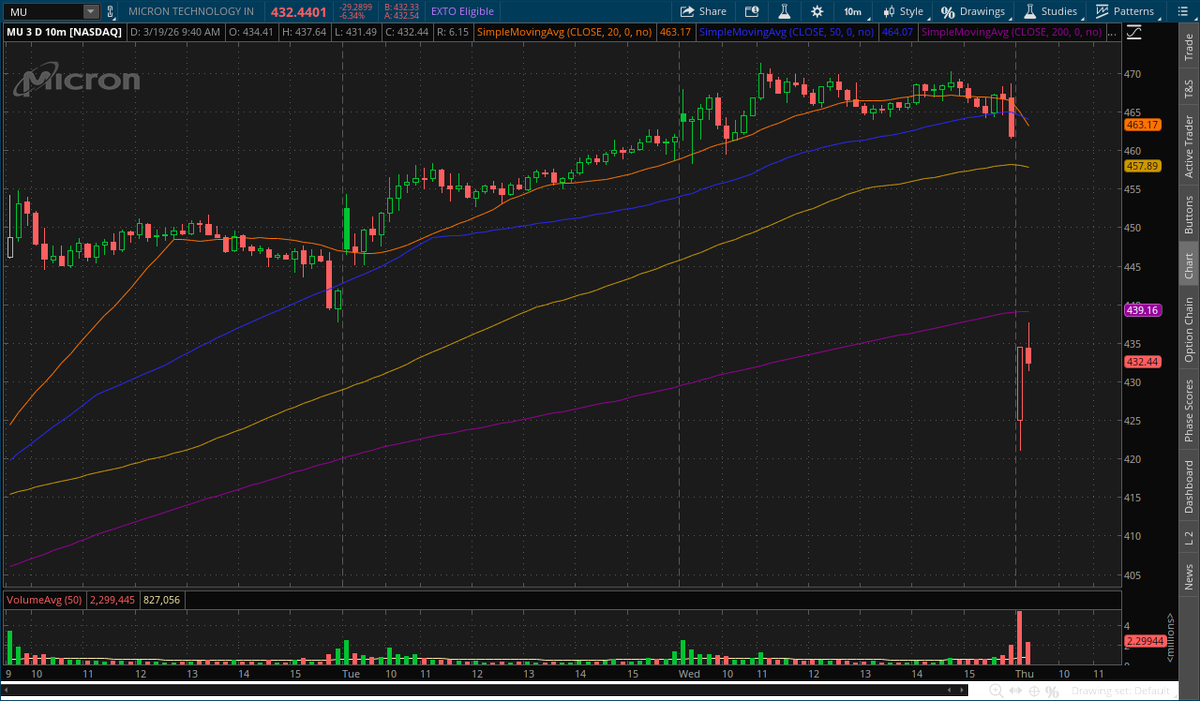Click the 463.17 orange price bubble on axis
The width and height of the screenshot is (1200, 701).
coord(1141,125)
